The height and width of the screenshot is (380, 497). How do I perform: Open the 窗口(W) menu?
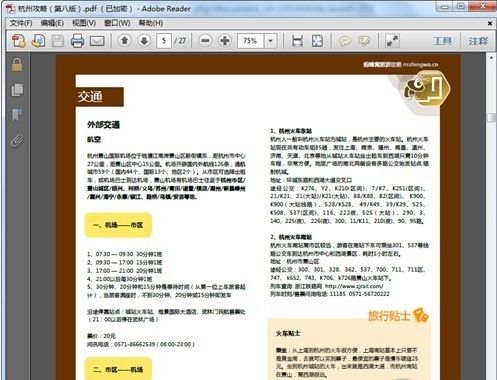[117, 23]
